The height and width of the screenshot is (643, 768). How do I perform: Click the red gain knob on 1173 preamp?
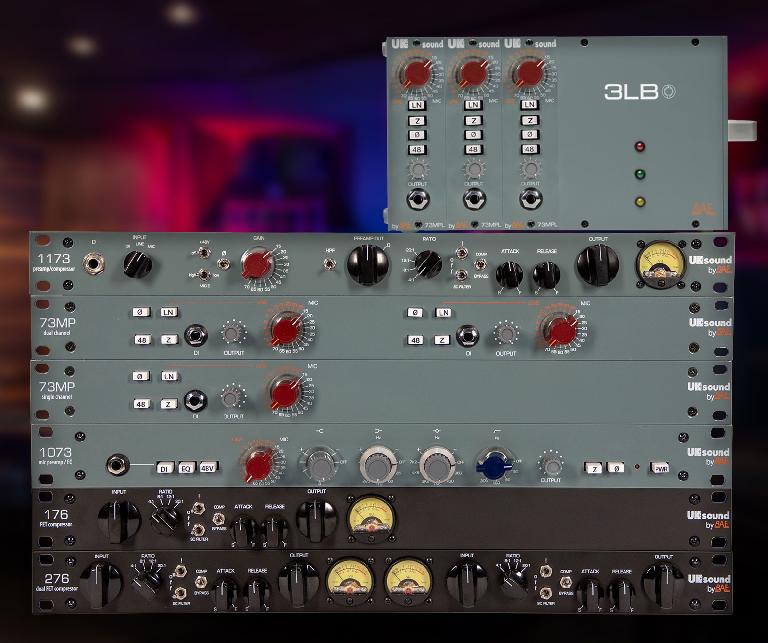[258, 265]
